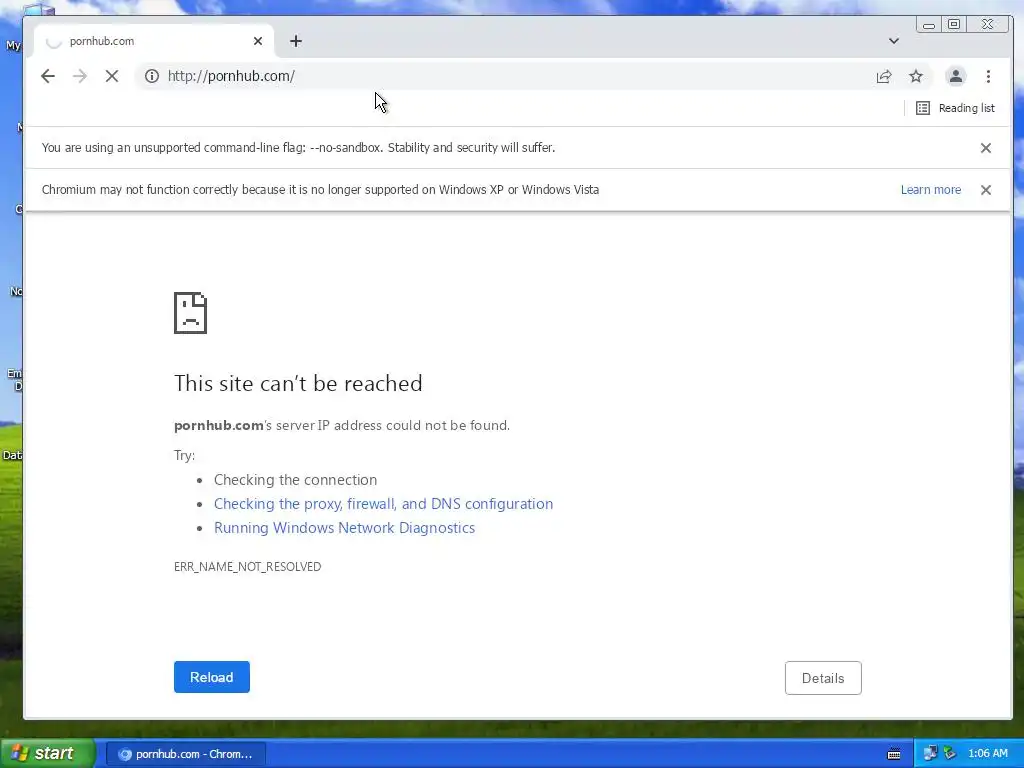Click the ERR_NAME_NOT_RESOLVED error code
Image resolution: width=1024 pixels, height=768 pixels.
248,567
